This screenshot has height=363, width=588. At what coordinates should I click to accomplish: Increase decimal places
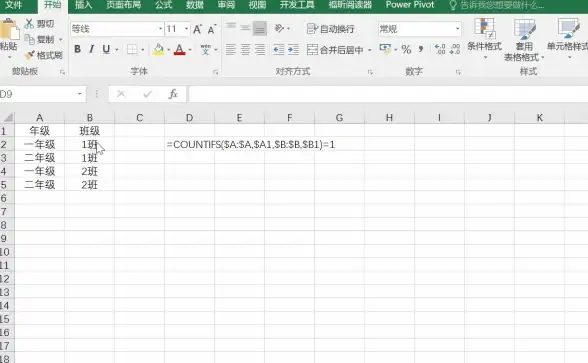pos(440,49)
